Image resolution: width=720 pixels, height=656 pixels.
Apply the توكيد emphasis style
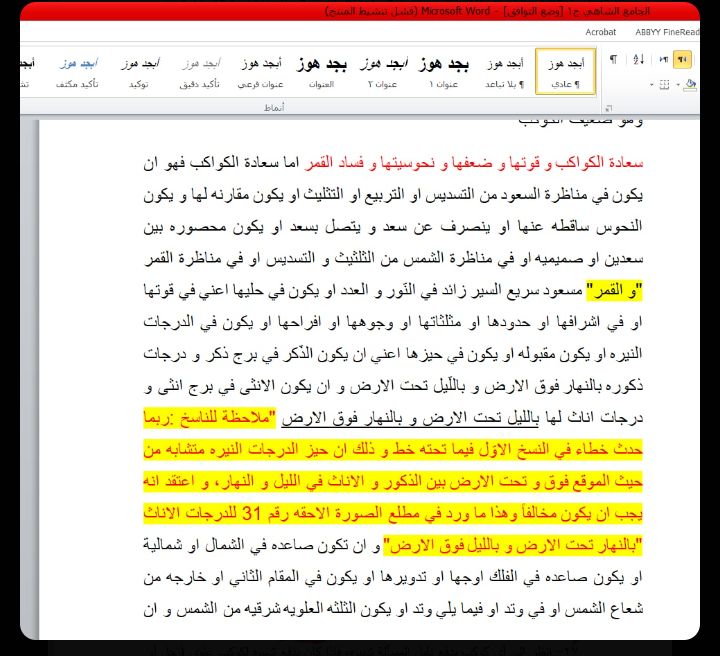click(x=139, y=71)
